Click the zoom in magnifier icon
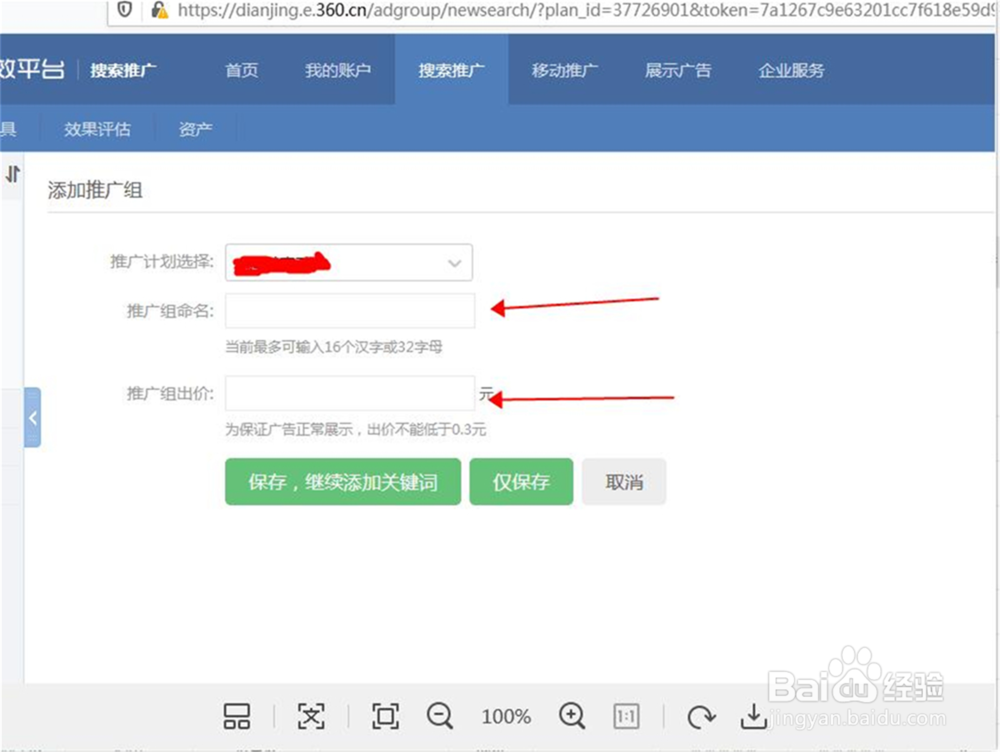This screenshot has height=752, width=1000. point(573,716)
